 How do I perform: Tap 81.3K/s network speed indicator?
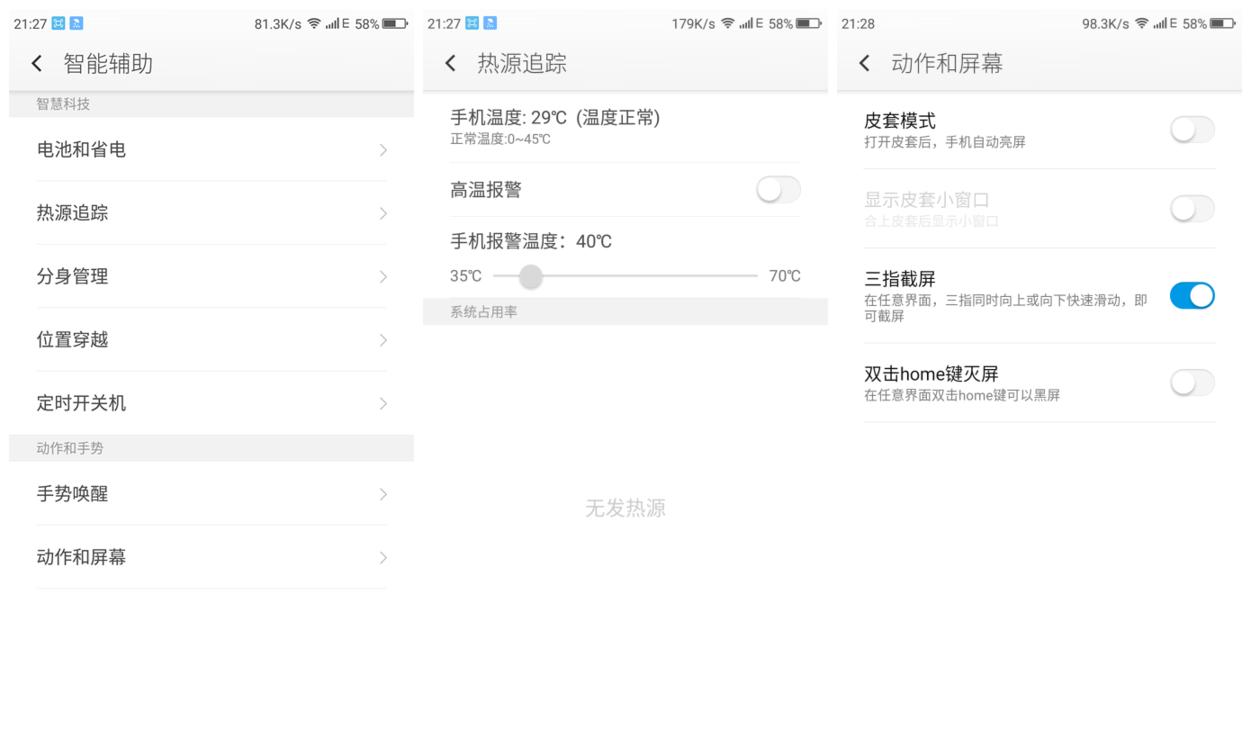click(x=278, y=24)
